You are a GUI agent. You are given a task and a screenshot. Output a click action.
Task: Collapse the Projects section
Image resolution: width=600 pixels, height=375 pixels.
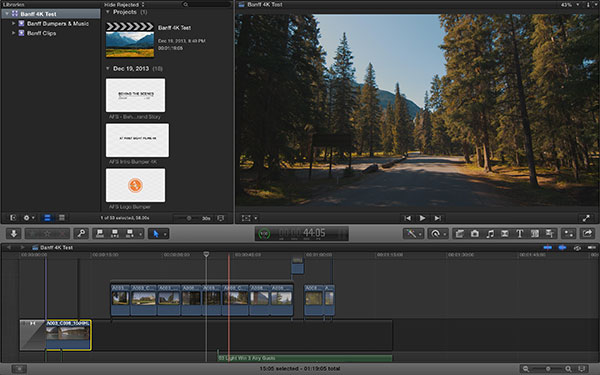click(x=108, y=12)
